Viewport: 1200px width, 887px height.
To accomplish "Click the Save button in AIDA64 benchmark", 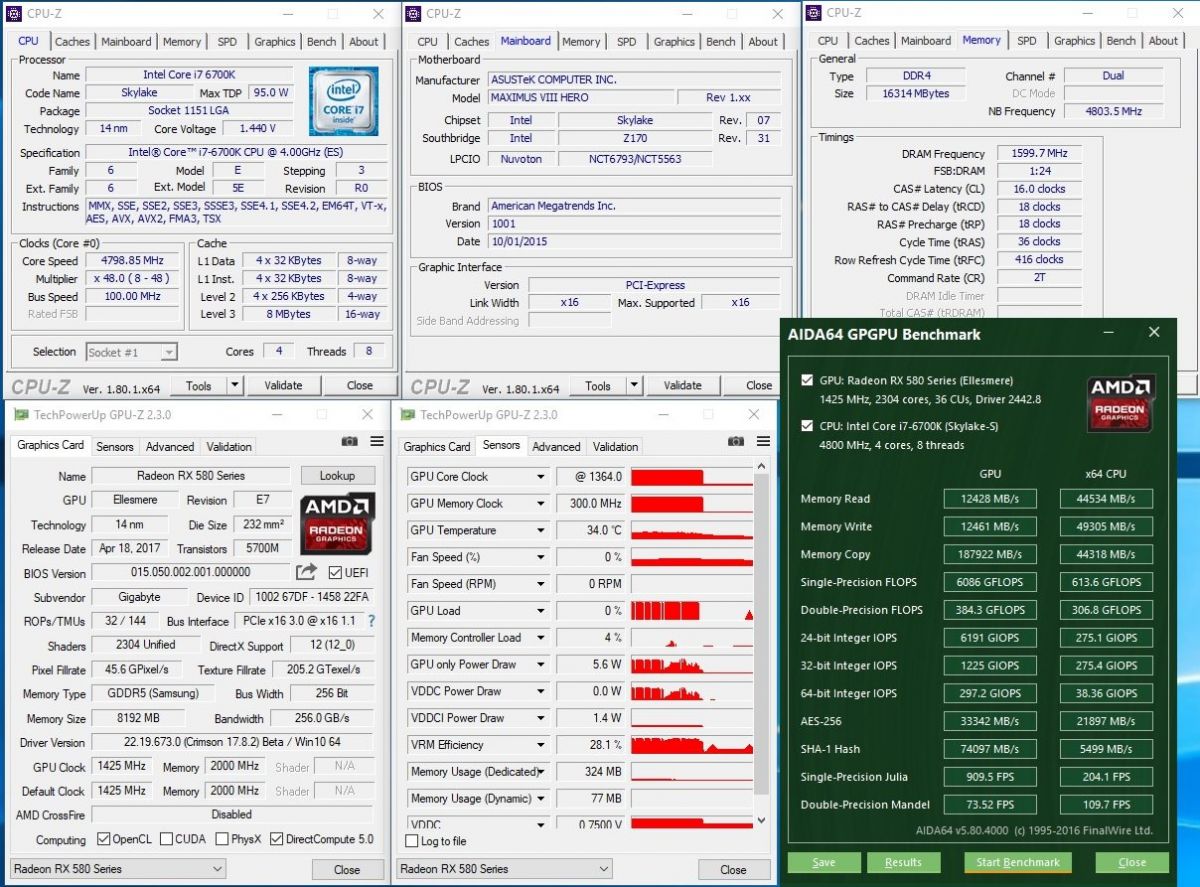I will tap(824, 863).
